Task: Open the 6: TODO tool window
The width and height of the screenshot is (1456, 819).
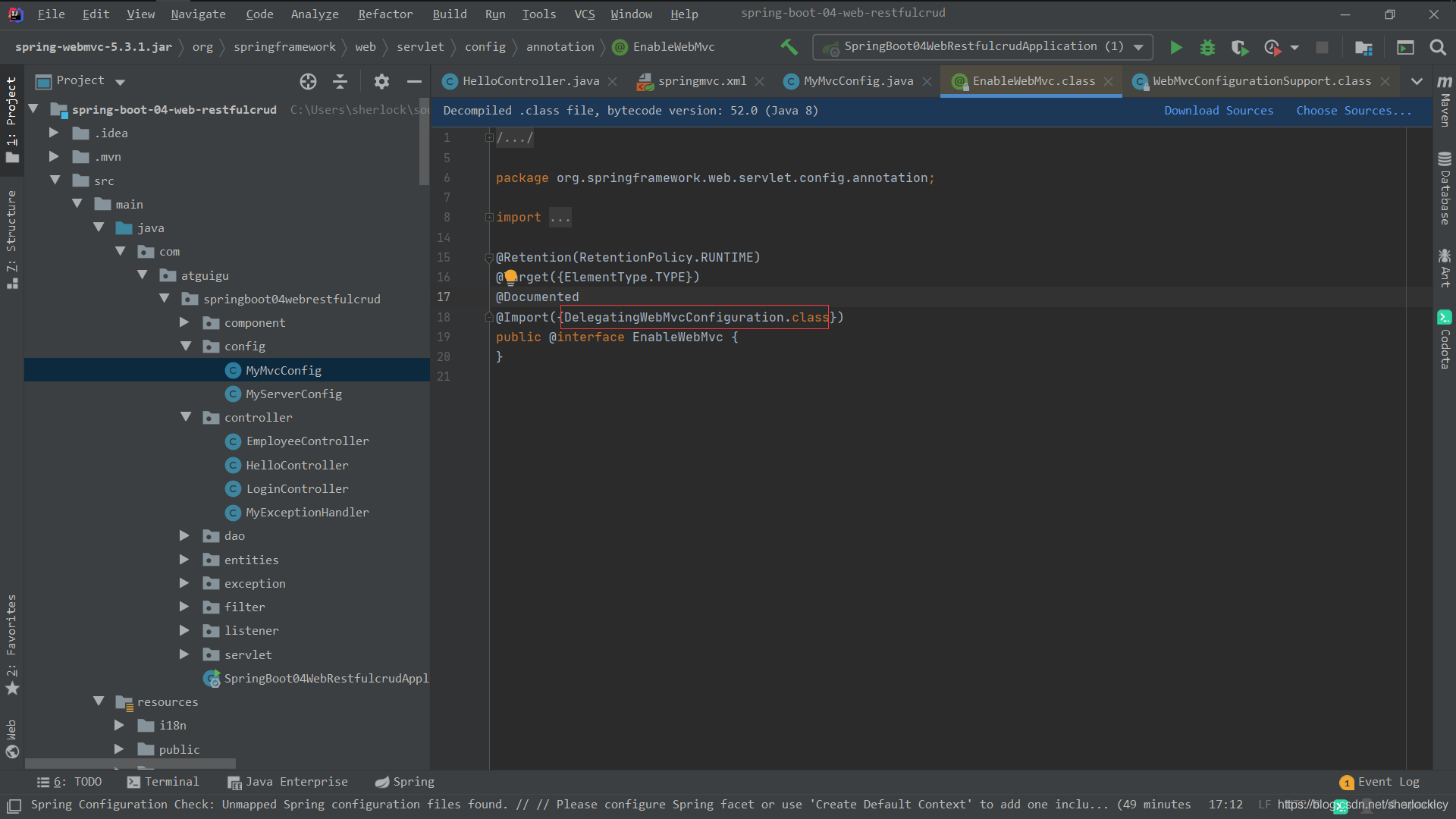Action: 69,782
